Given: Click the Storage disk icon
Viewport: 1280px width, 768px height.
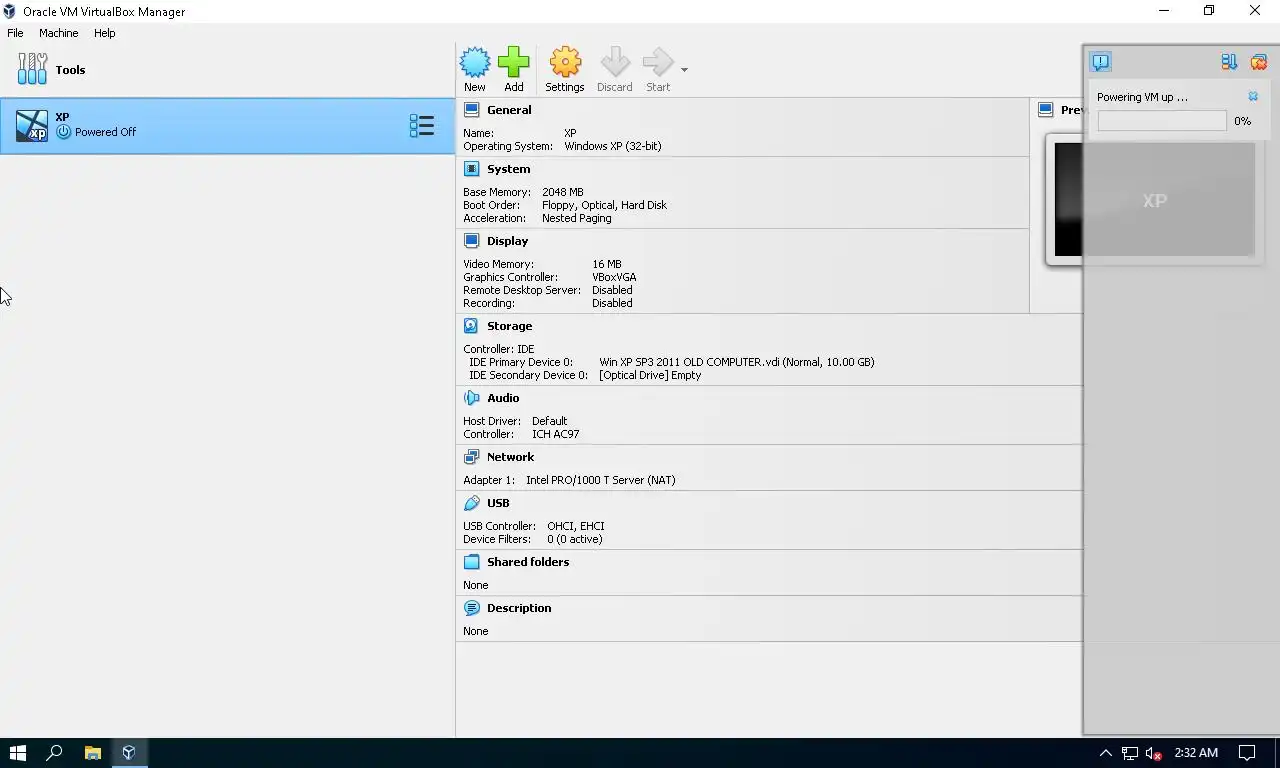Looking at the screenshot, I should pos(471,326).
